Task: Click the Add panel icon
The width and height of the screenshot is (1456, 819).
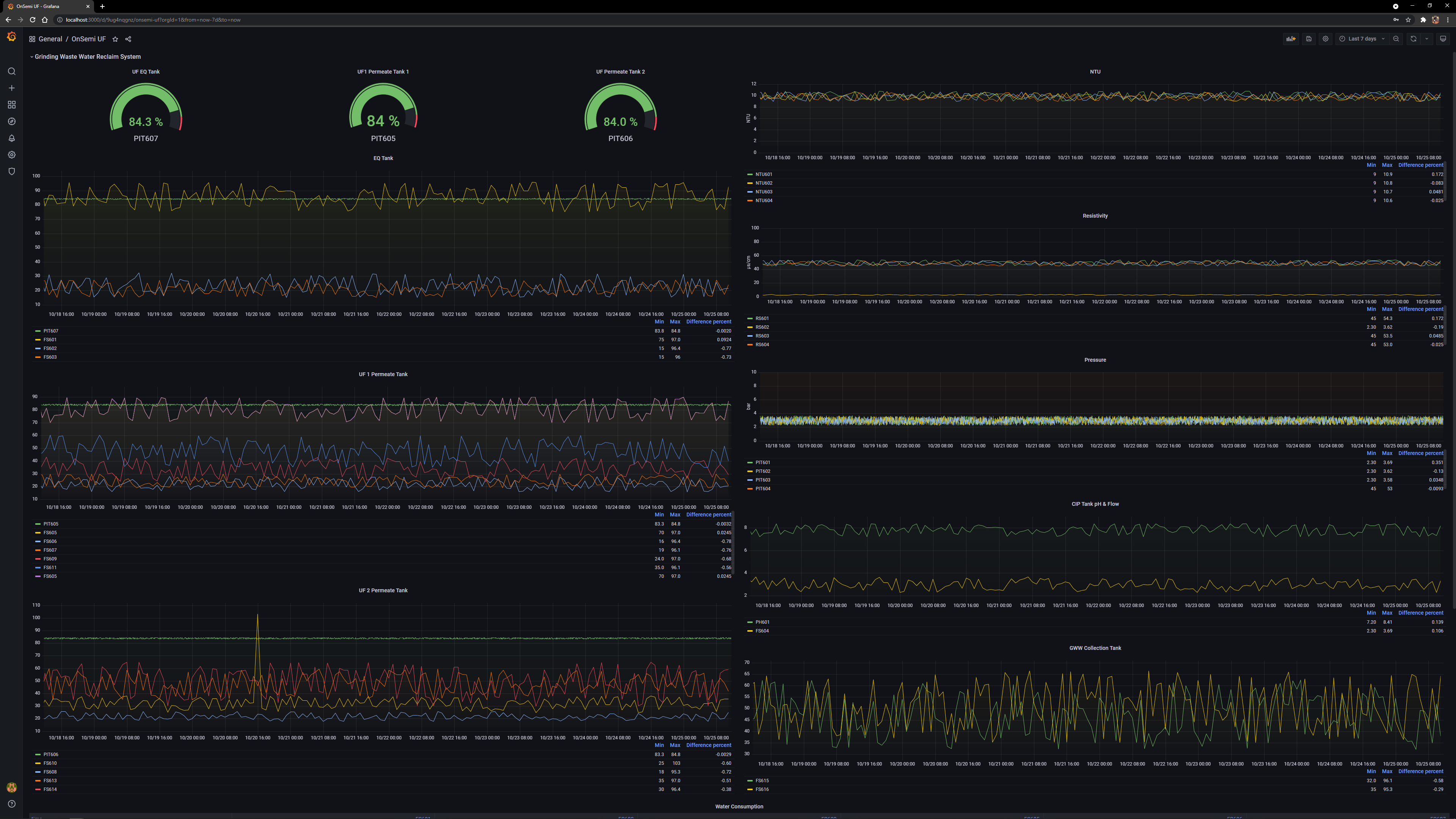Action: tap(1290, 39)
